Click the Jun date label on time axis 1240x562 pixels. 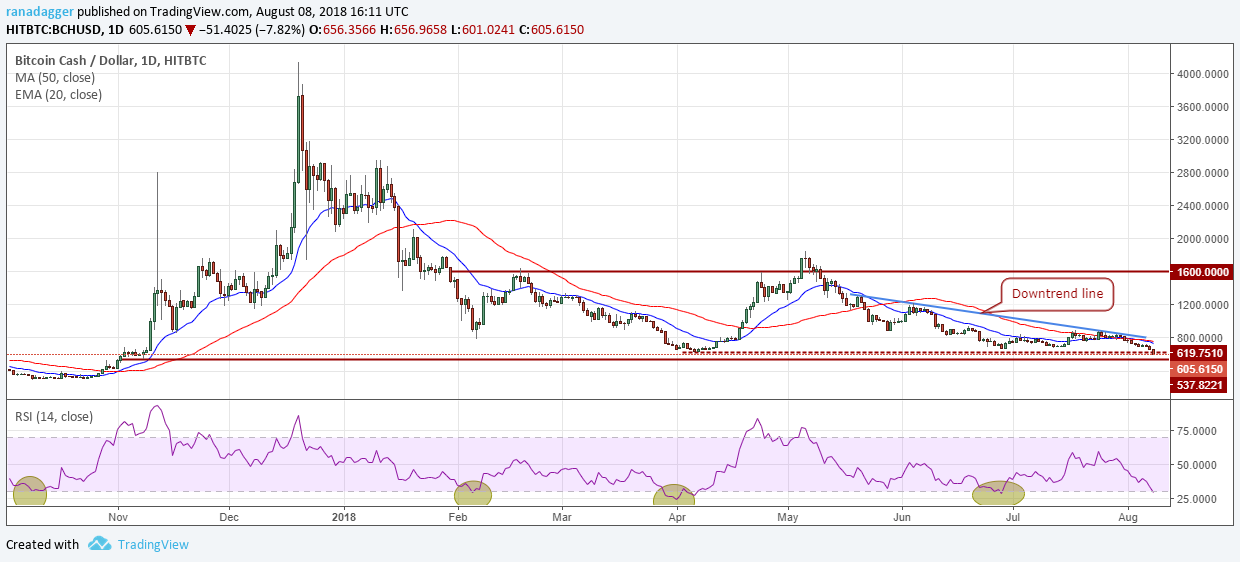pyautogui.click(x=903, y=518)
